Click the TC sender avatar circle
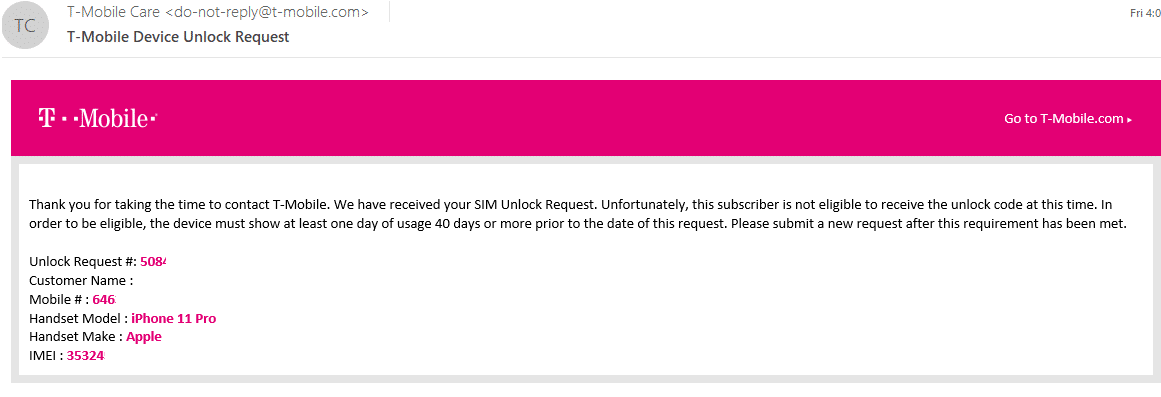This screenshot has height=397, width=1161. click(24, 25)
